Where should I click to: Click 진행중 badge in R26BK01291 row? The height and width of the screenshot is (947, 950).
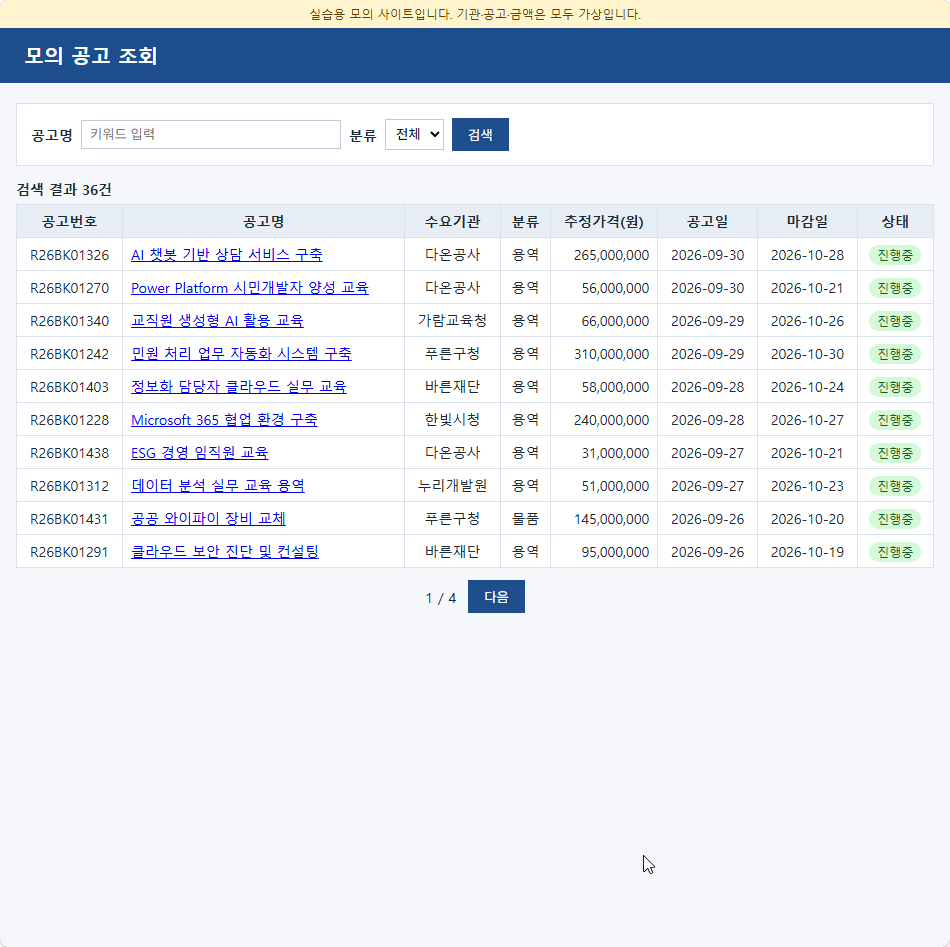[x=895, y=552]
